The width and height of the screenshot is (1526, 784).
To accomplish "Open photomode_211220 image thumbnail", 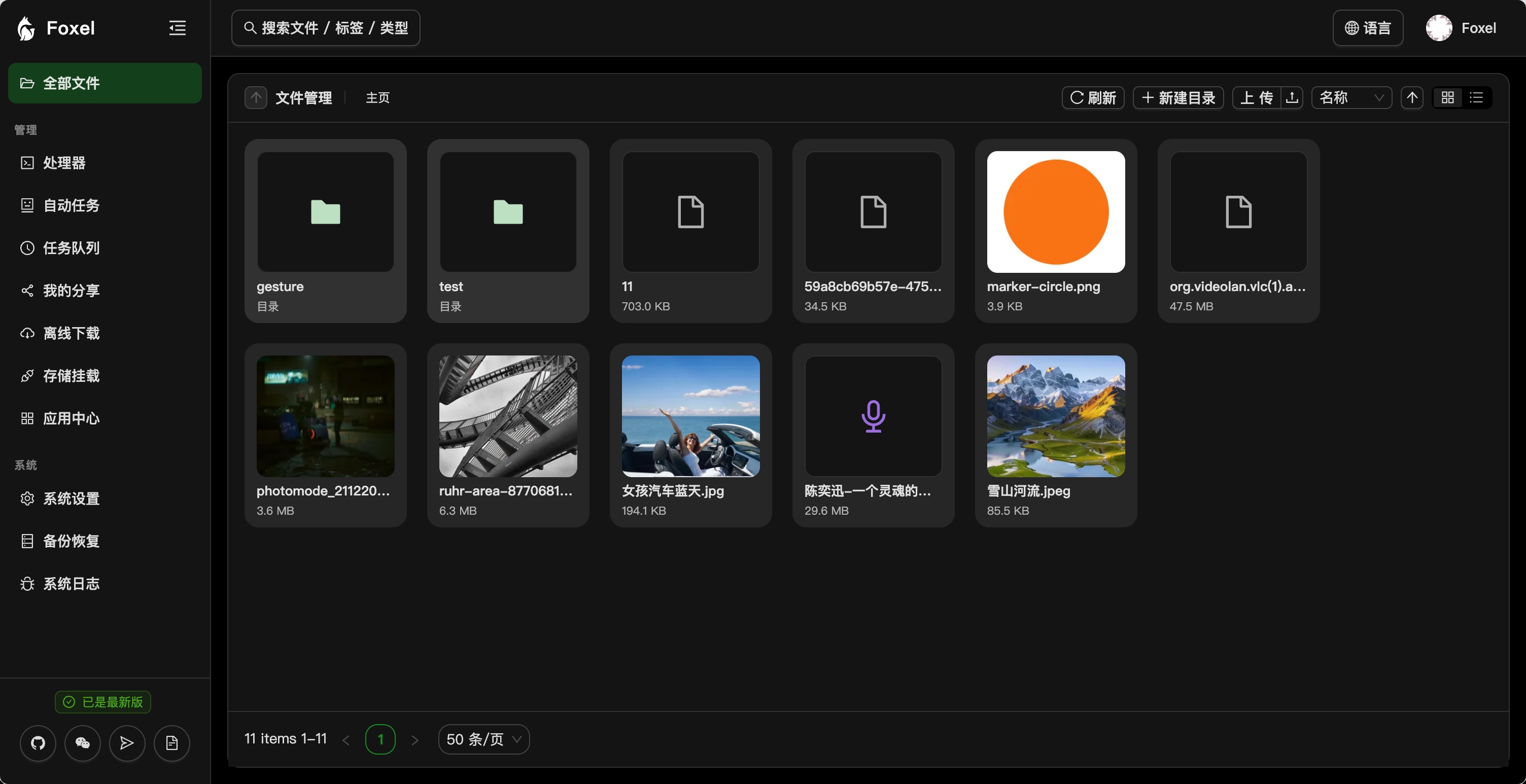I will (326, 416).
